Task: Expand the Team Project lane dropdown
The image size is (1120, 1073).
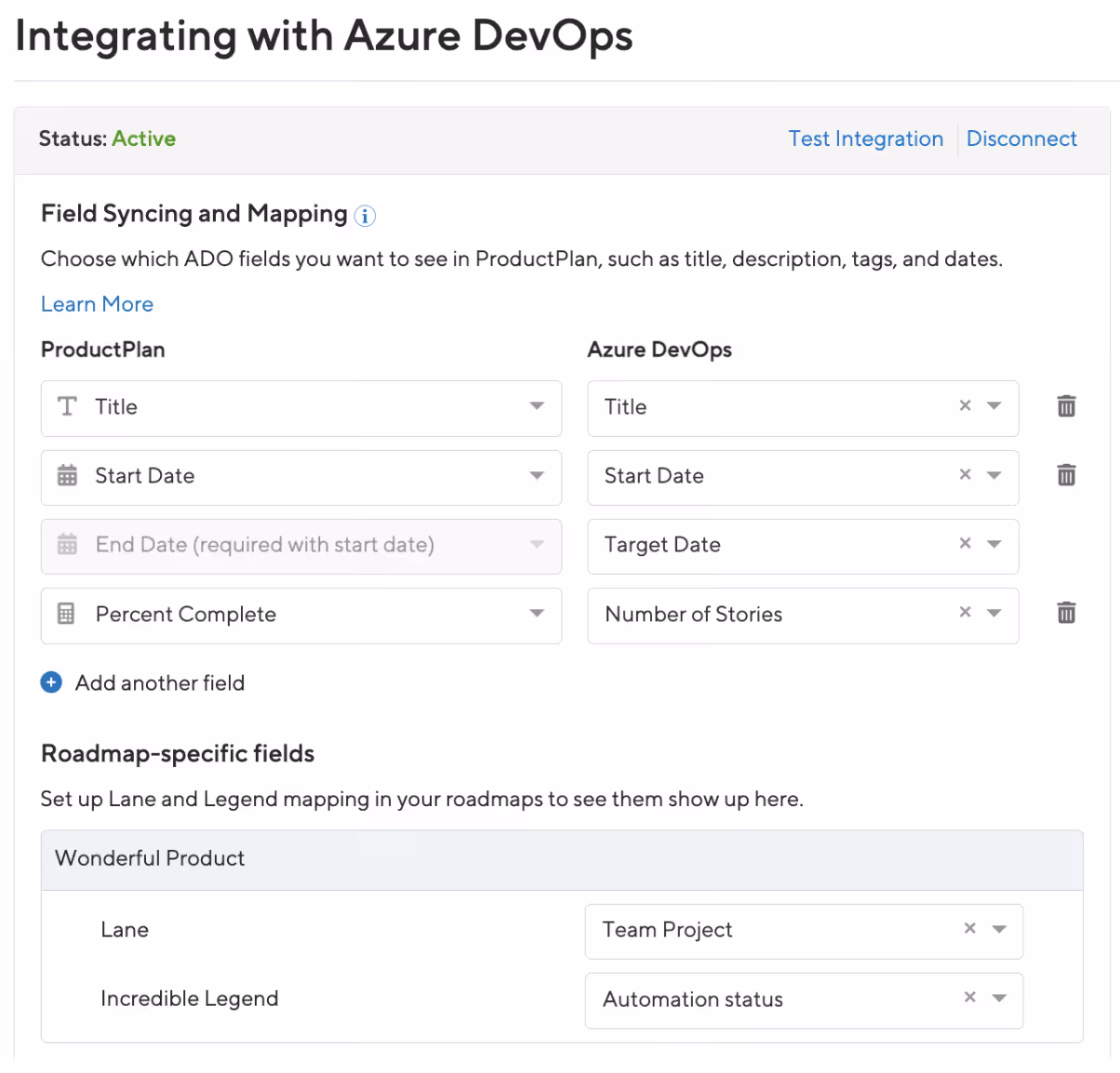Action: [999, 929]
